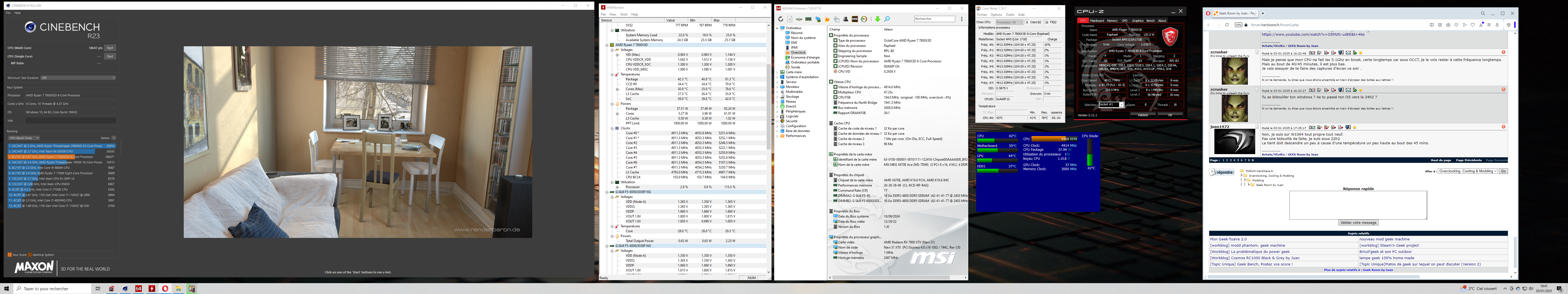Open lampe geek 100% home made topic

(x=1387, y=258)
